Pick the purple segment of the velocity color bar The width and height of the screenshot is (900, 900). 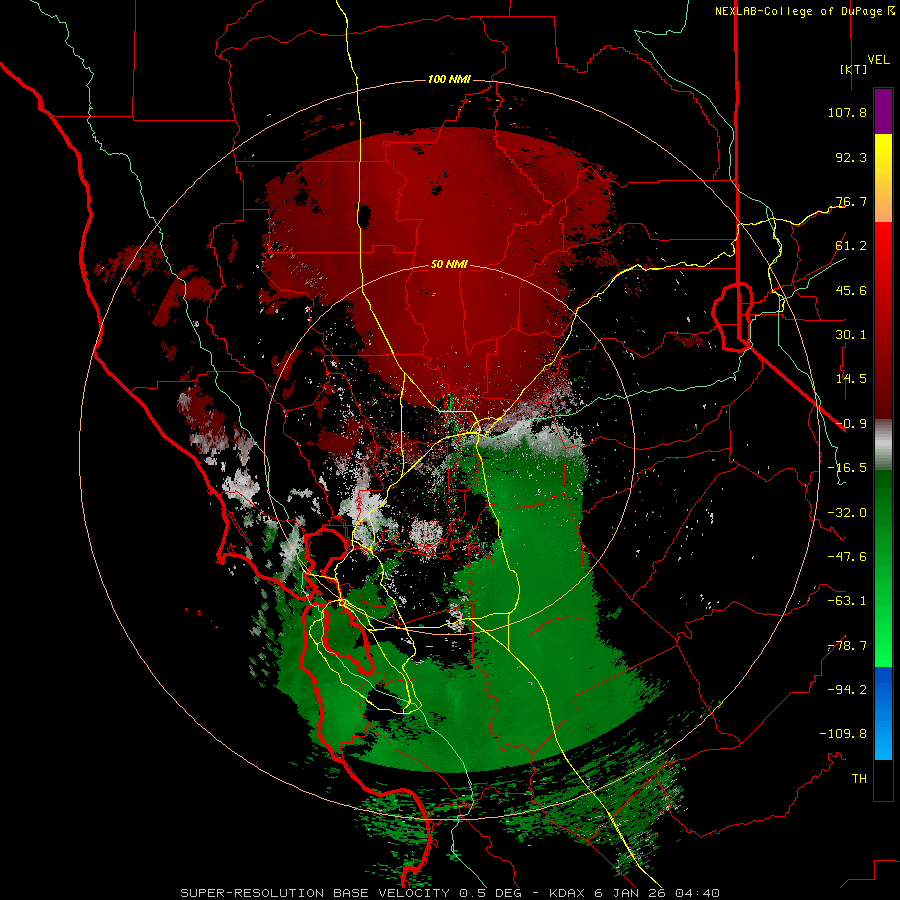coord(883,111)
